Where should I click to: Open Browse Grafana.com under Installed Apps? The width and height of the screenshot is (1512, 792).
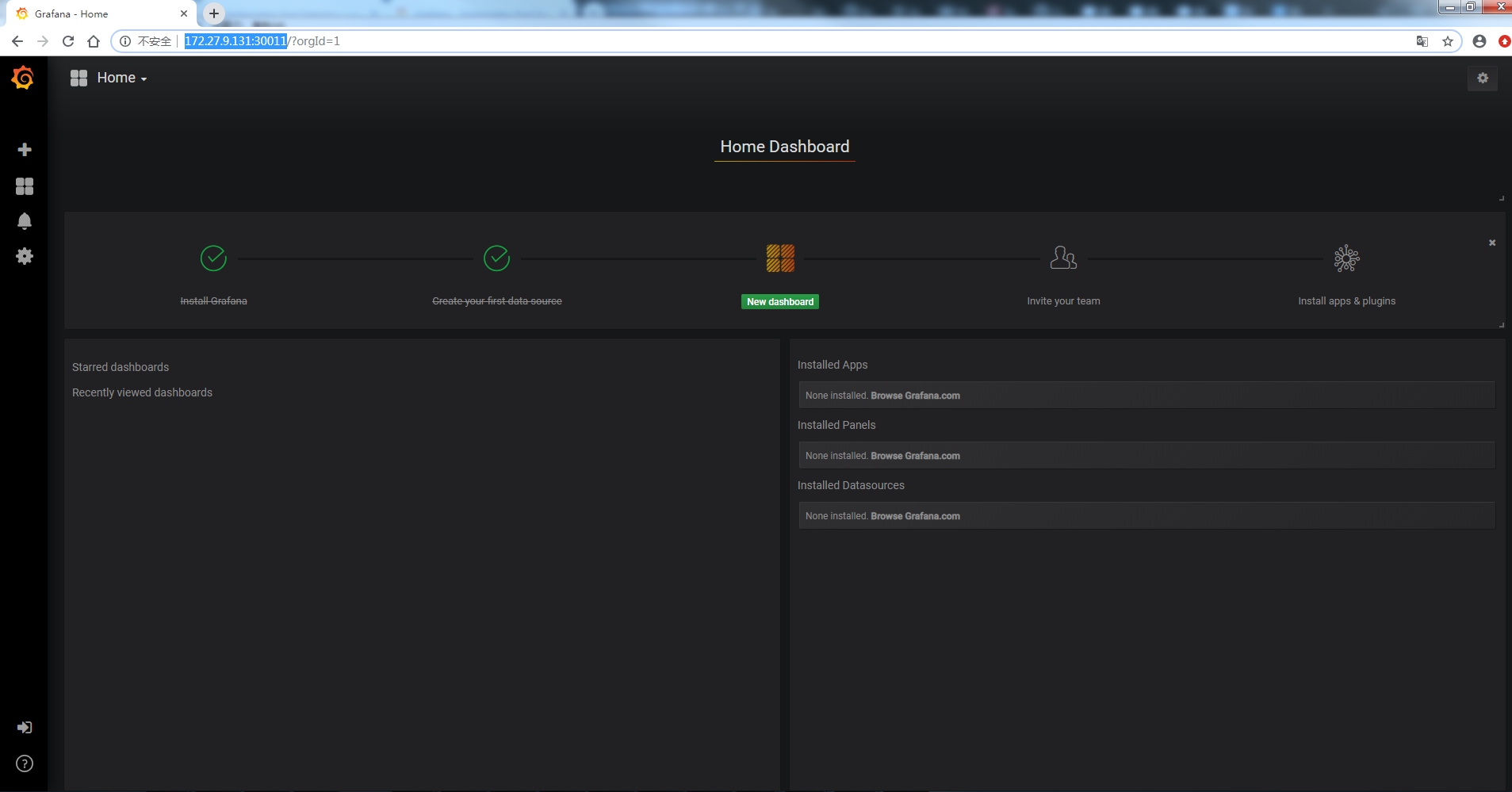[915, 396]
